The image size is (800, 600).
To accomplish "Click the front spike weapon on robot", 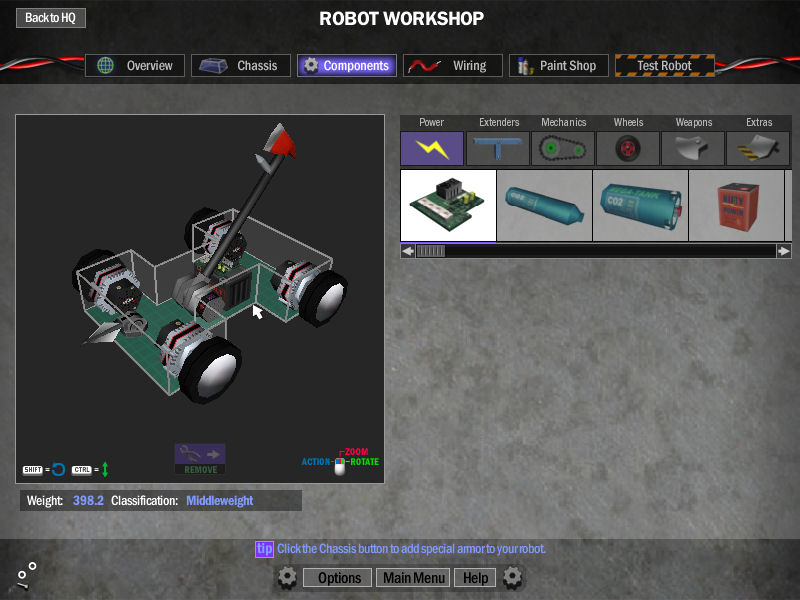I will [105, 334].
